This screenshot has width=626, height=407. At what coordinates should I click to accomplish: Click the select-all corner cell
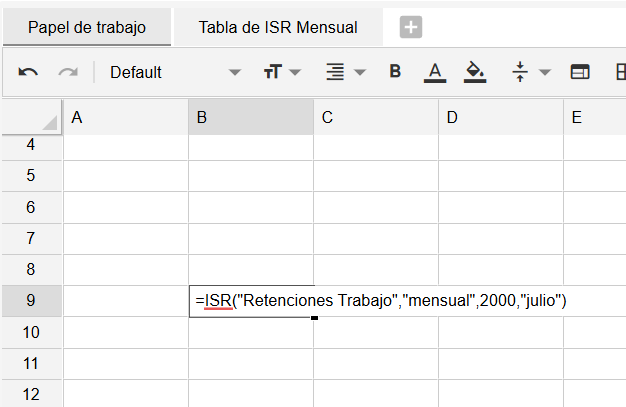click(x=31, y=118)
